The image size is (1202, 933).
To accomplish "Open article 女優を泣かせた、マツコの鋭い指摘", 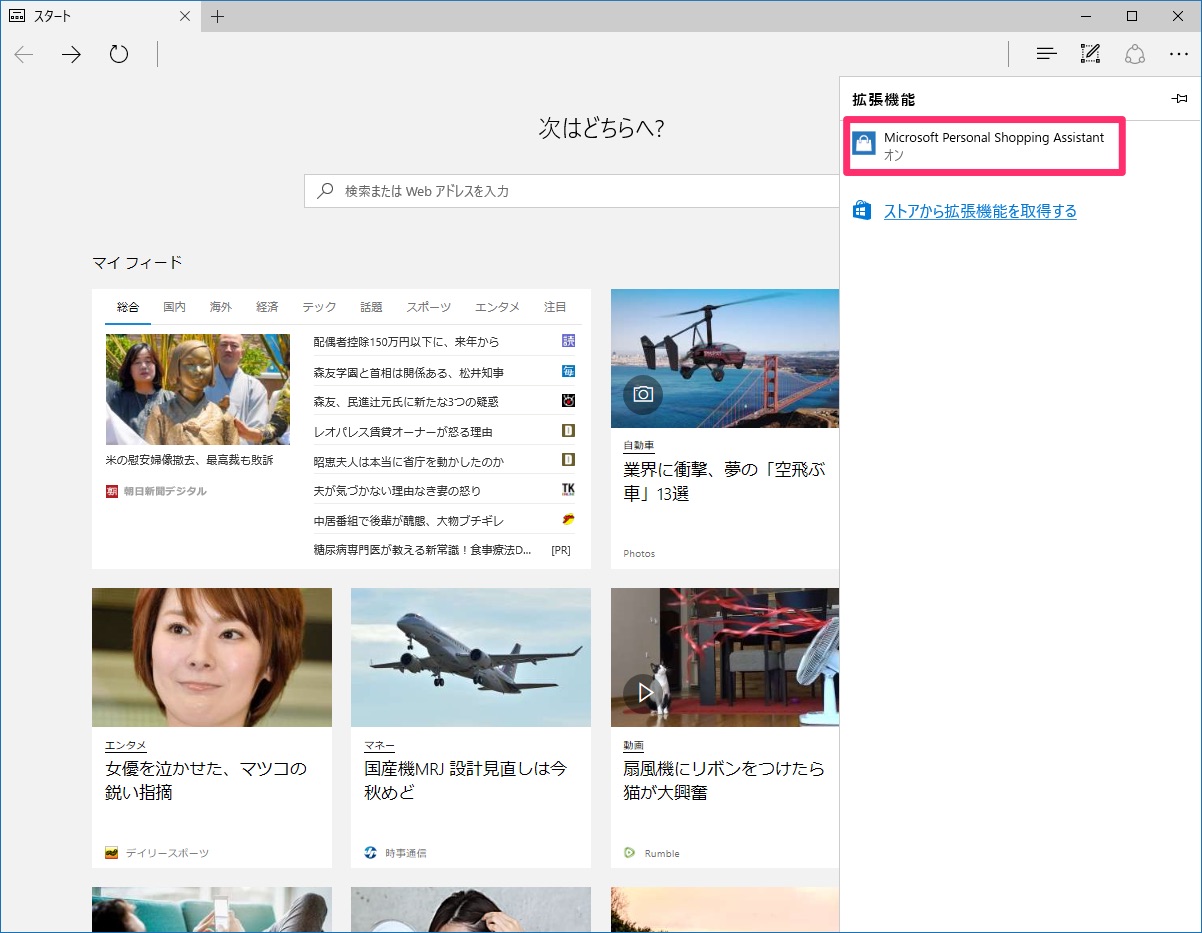I will (x=206, y=780).
